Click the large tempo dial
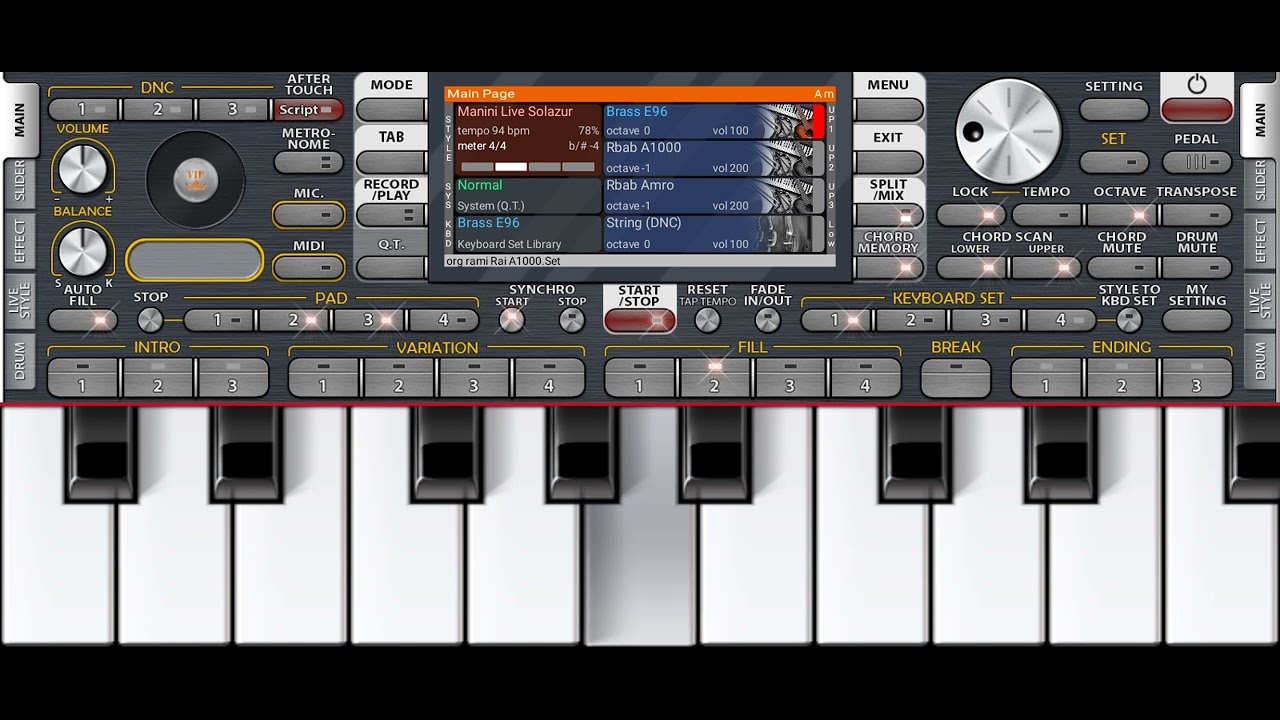The width and height of the screenshot is (1280, 720). [x=1008, y=131]
